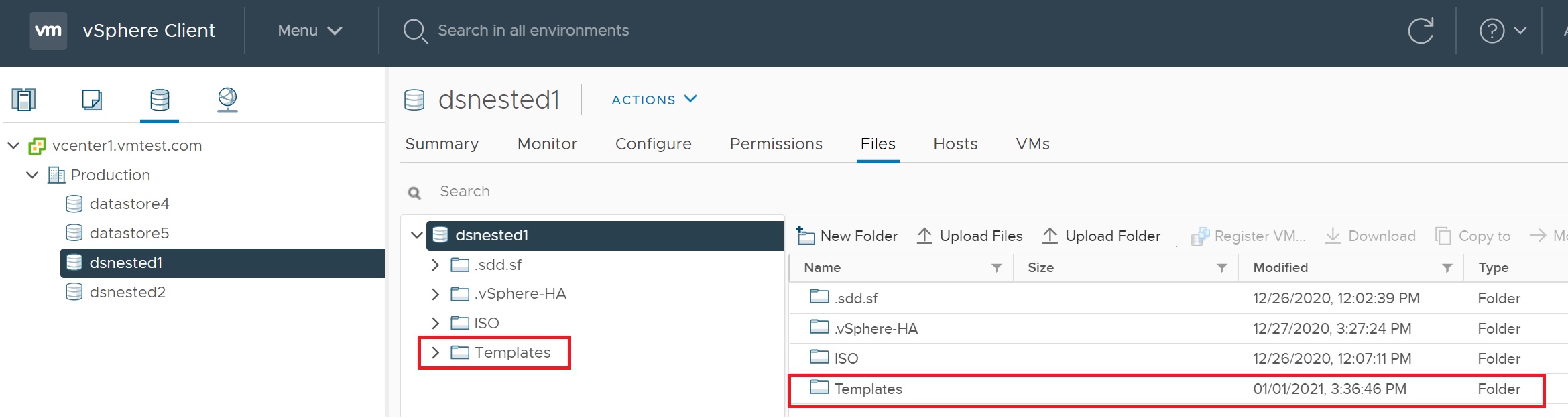Viewport: 1568px width, 418px height.
Task: Collapse the Production datacenter node
Action: pos(32,176)
